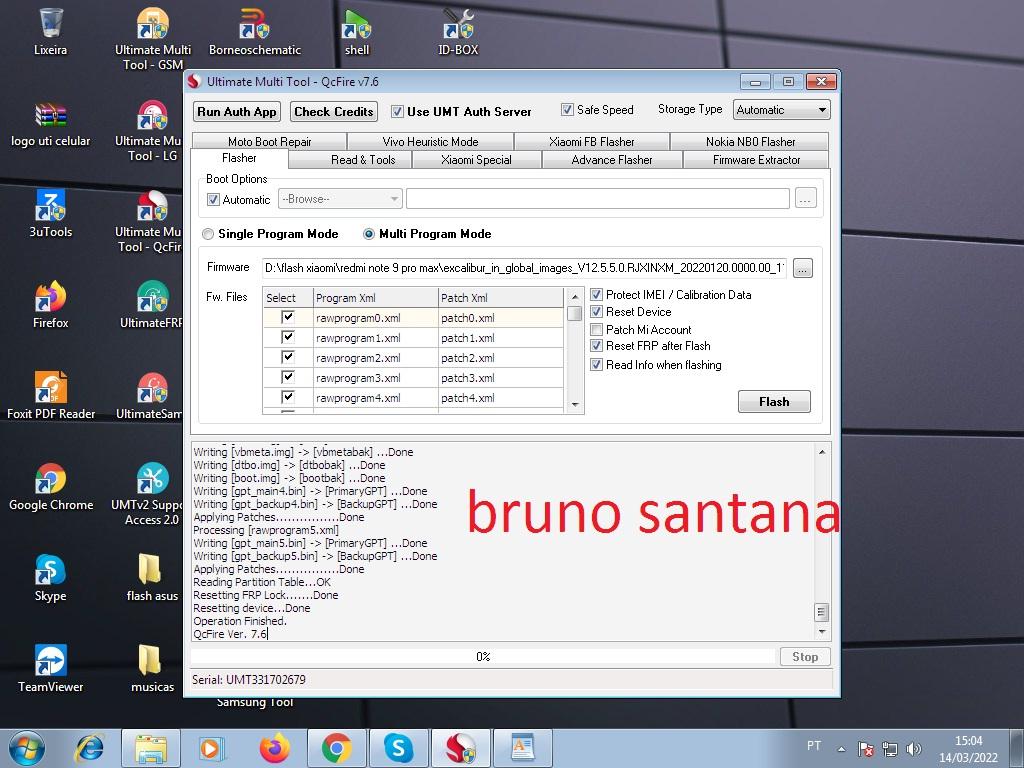Open Windows Start menu orb
This screenshot has height=768, width=1024.
27,748
